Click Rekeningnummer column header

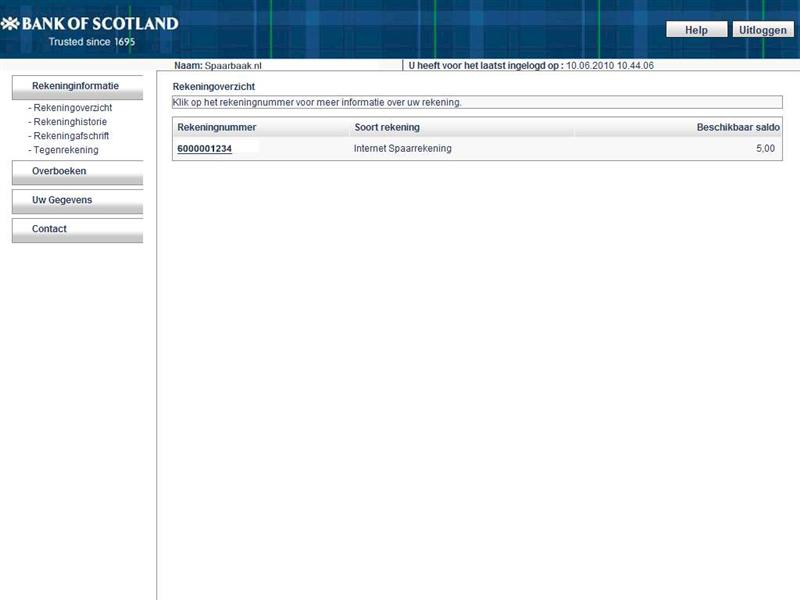pyautogui.click(x=216, y=127)
